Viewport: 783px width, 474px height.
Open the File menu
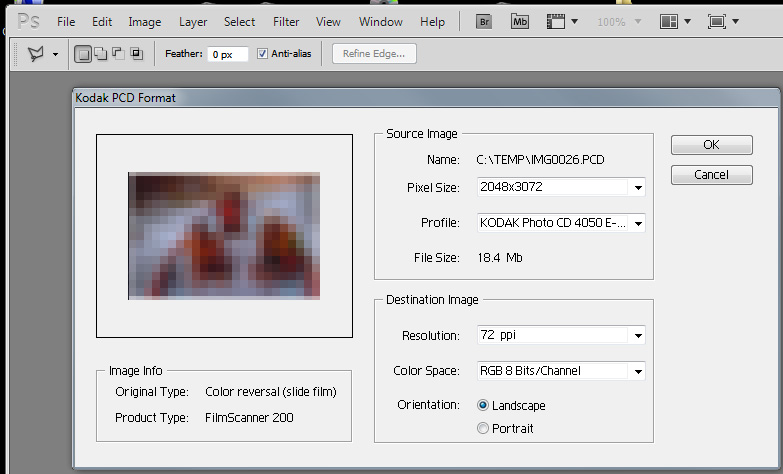pyautogui.click(x=66, y=22)
